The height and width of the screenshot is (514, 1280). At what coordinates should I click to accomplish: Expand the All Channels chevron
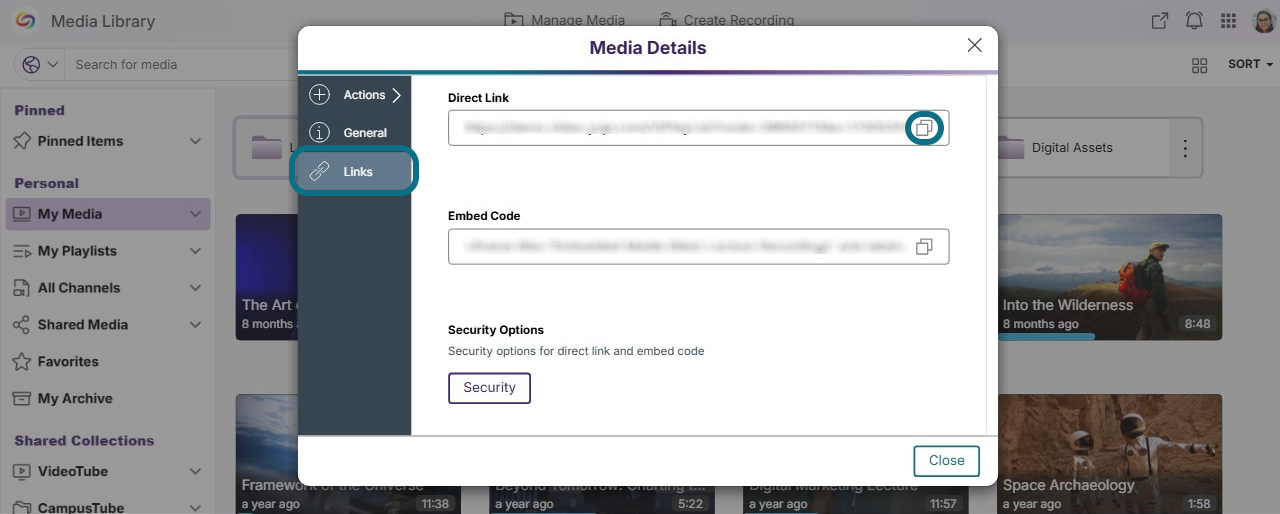[195, 288]
